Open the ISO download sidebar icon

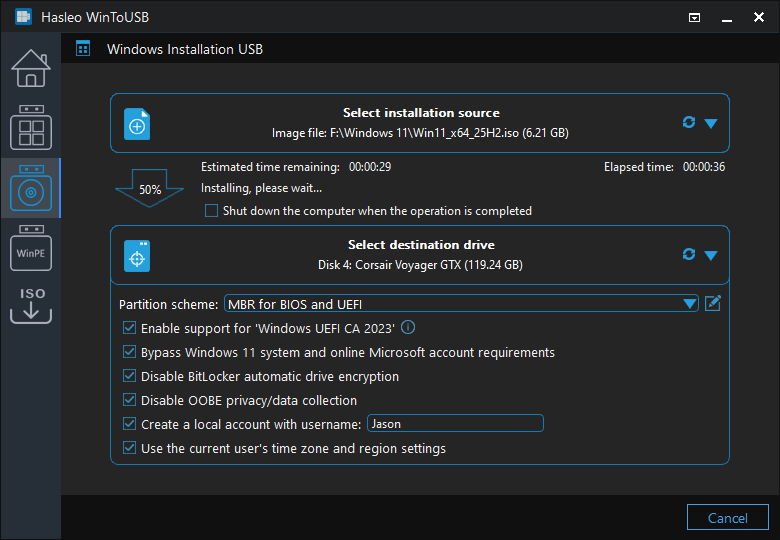[31, 305]
